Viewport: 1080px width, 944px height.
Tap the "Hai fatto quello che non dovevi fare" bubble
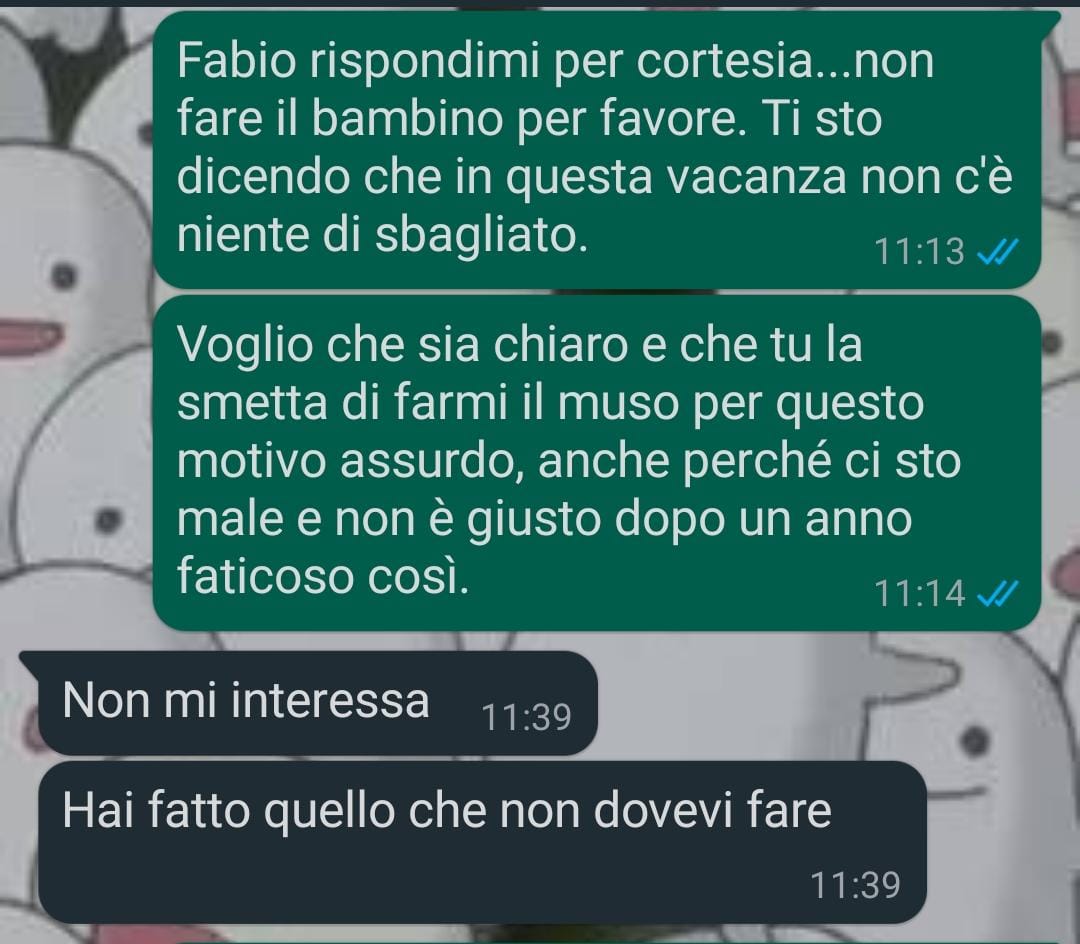(483, 842)
